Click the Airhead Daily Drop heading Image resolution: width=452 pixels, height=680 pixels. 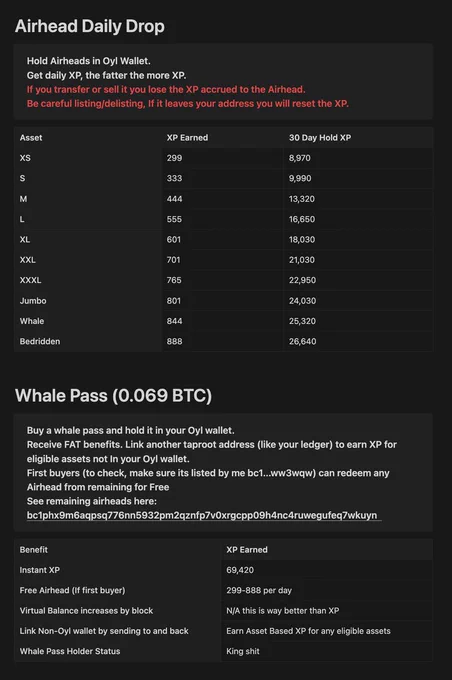pos(90,26)
